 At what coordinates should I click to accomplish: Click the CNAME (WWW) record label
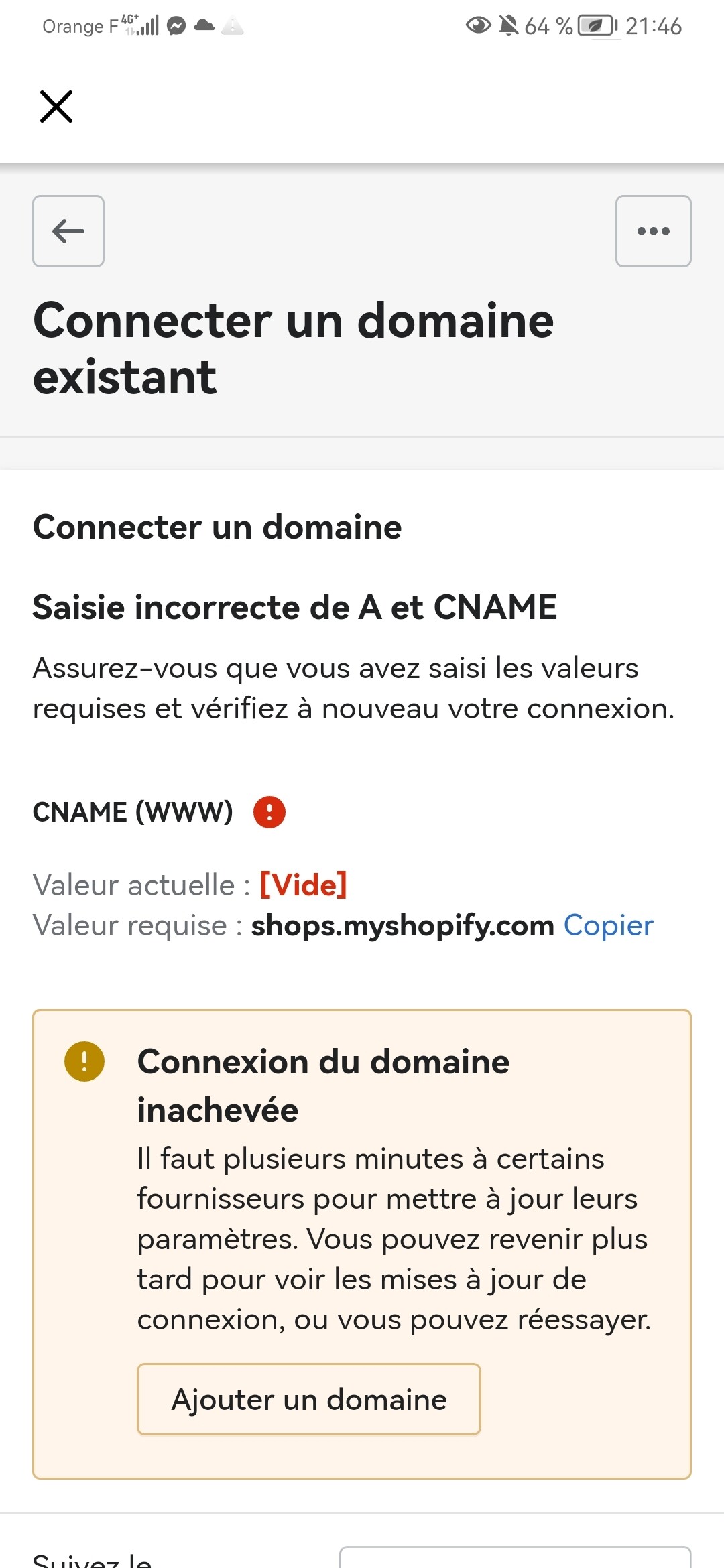click(x=133, y=812)
